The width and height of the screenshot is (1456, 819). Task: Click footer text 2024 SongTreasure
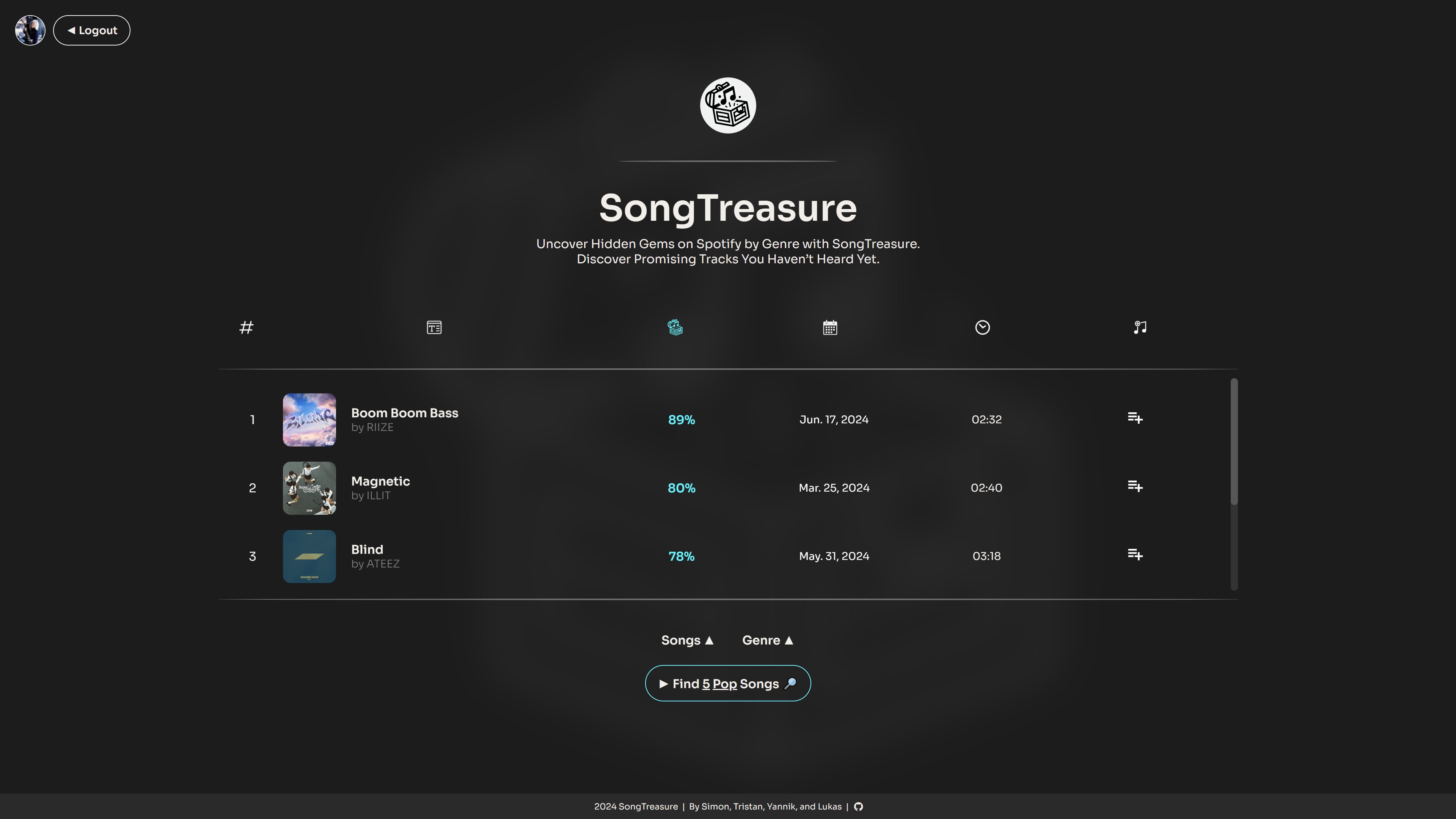tap(636, 807)
